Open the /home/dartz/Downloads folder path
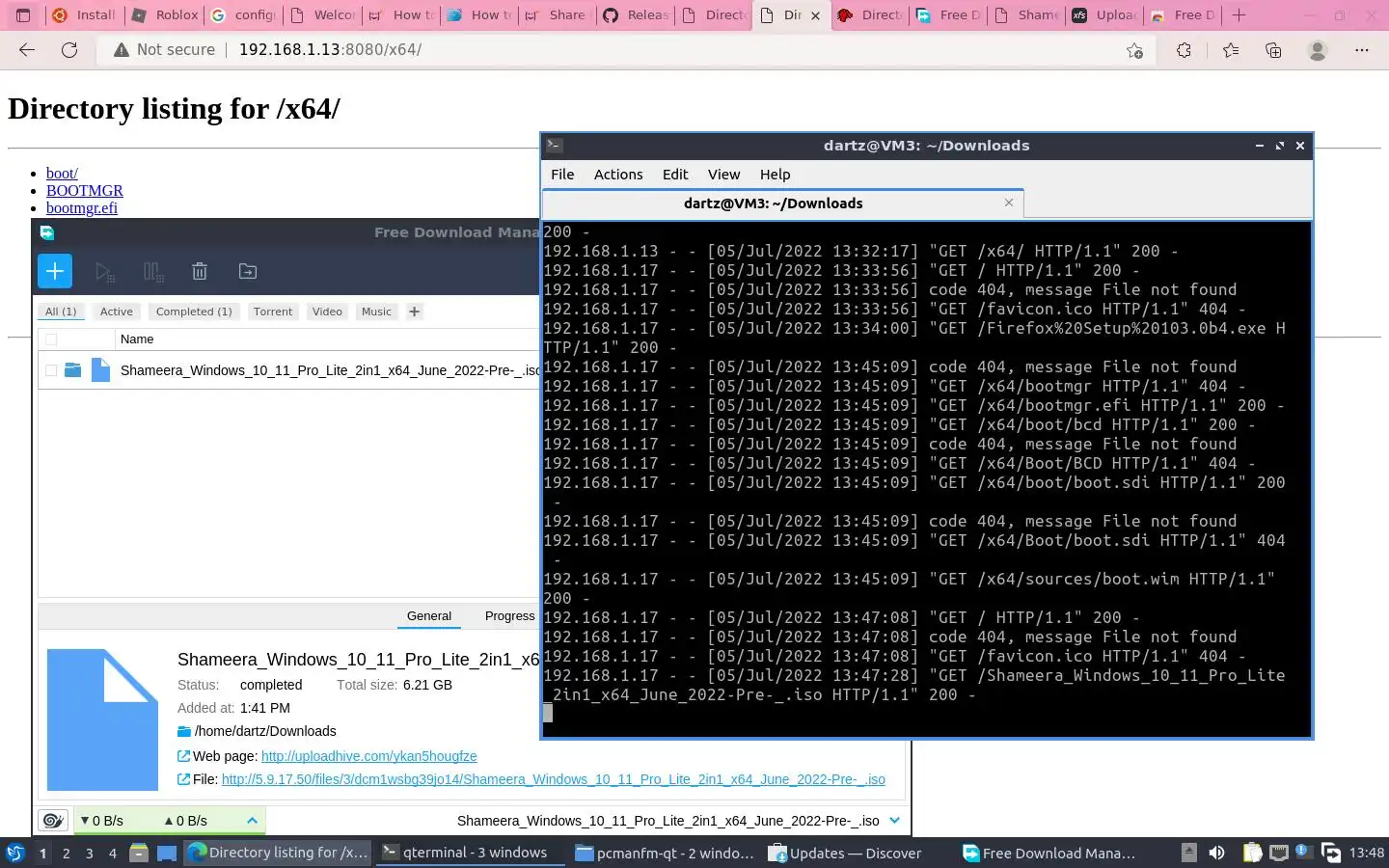The image size is (1389, 868). 265,731
